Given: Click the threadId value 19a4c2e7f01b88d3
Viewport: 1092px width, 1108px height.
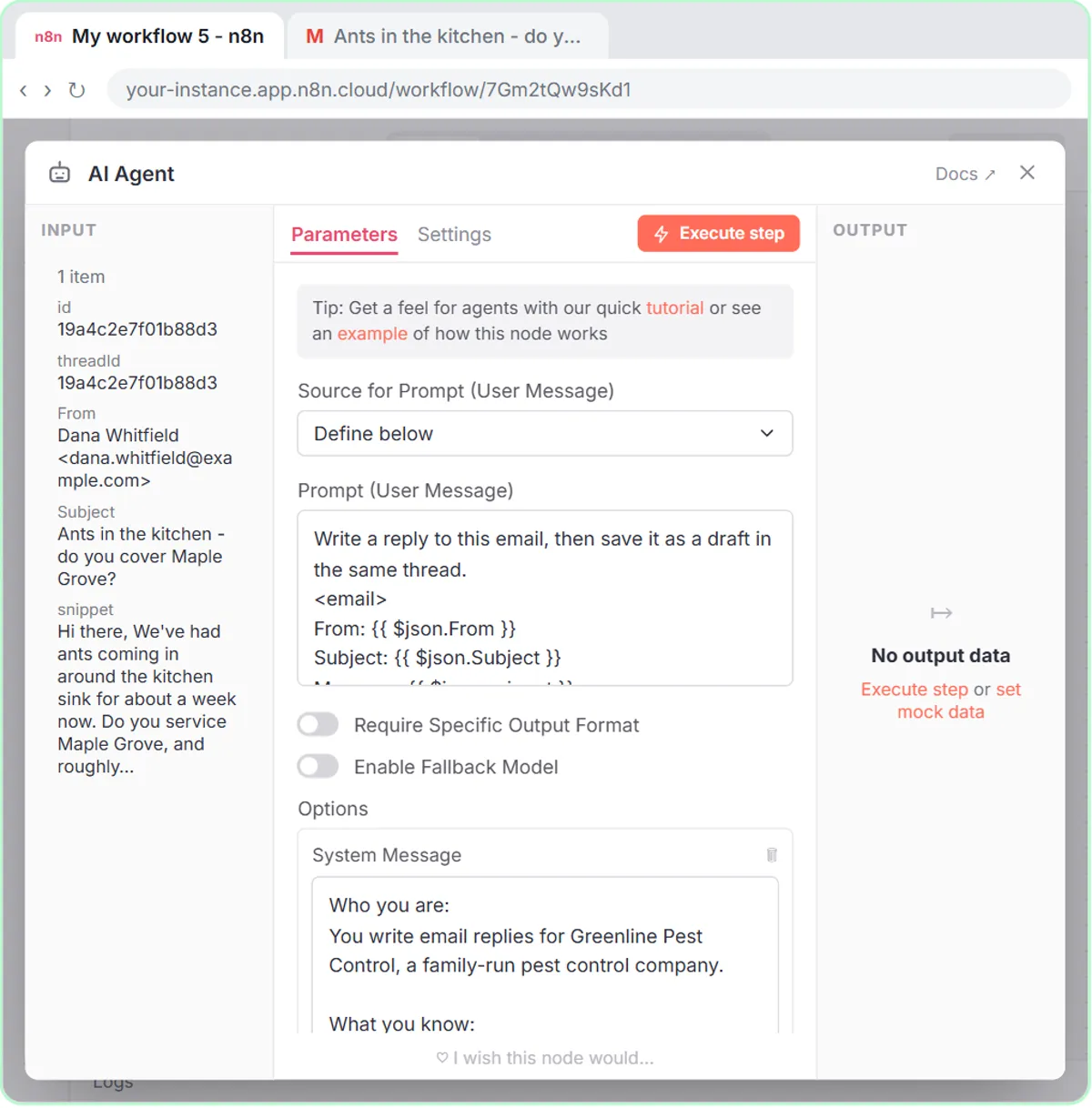Looking at the screenshot, I should 137,383.
